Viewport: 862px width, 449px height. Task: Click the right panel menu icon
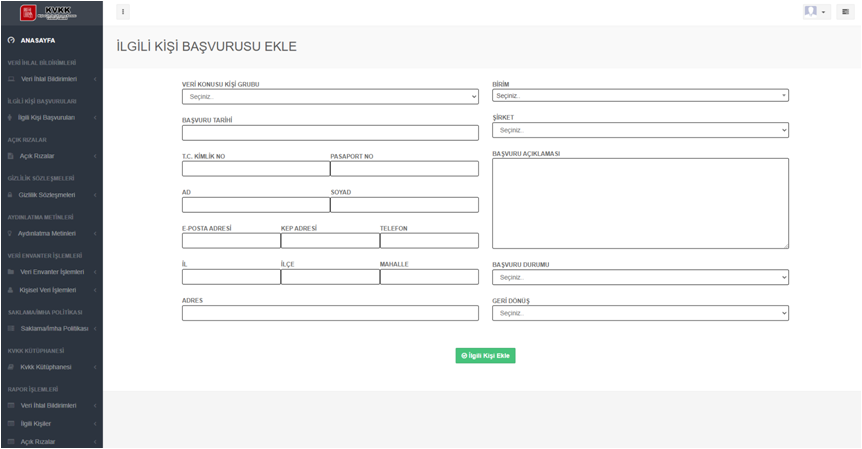pos(845,12)
